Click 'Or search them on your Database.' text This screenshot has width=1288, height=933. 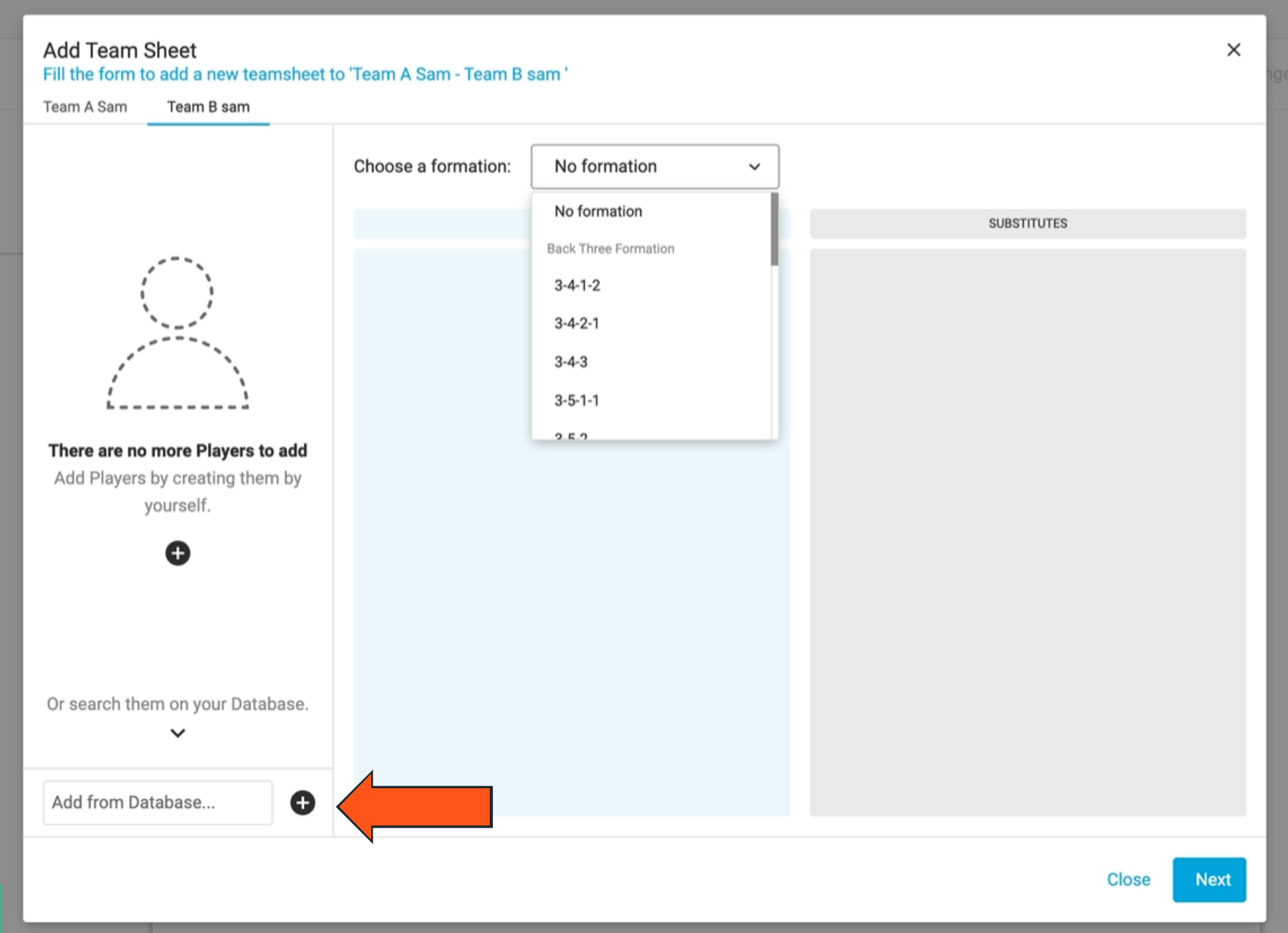(178, 704)
